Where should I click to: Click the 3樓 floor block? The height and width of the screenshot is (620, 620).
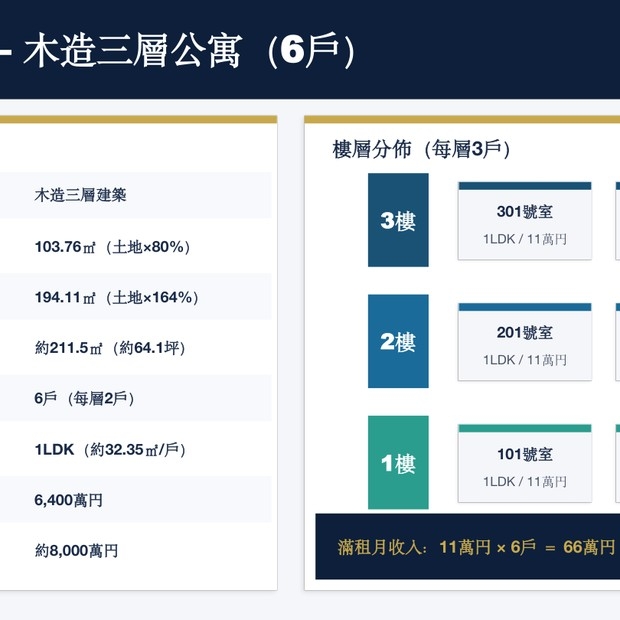398,220
